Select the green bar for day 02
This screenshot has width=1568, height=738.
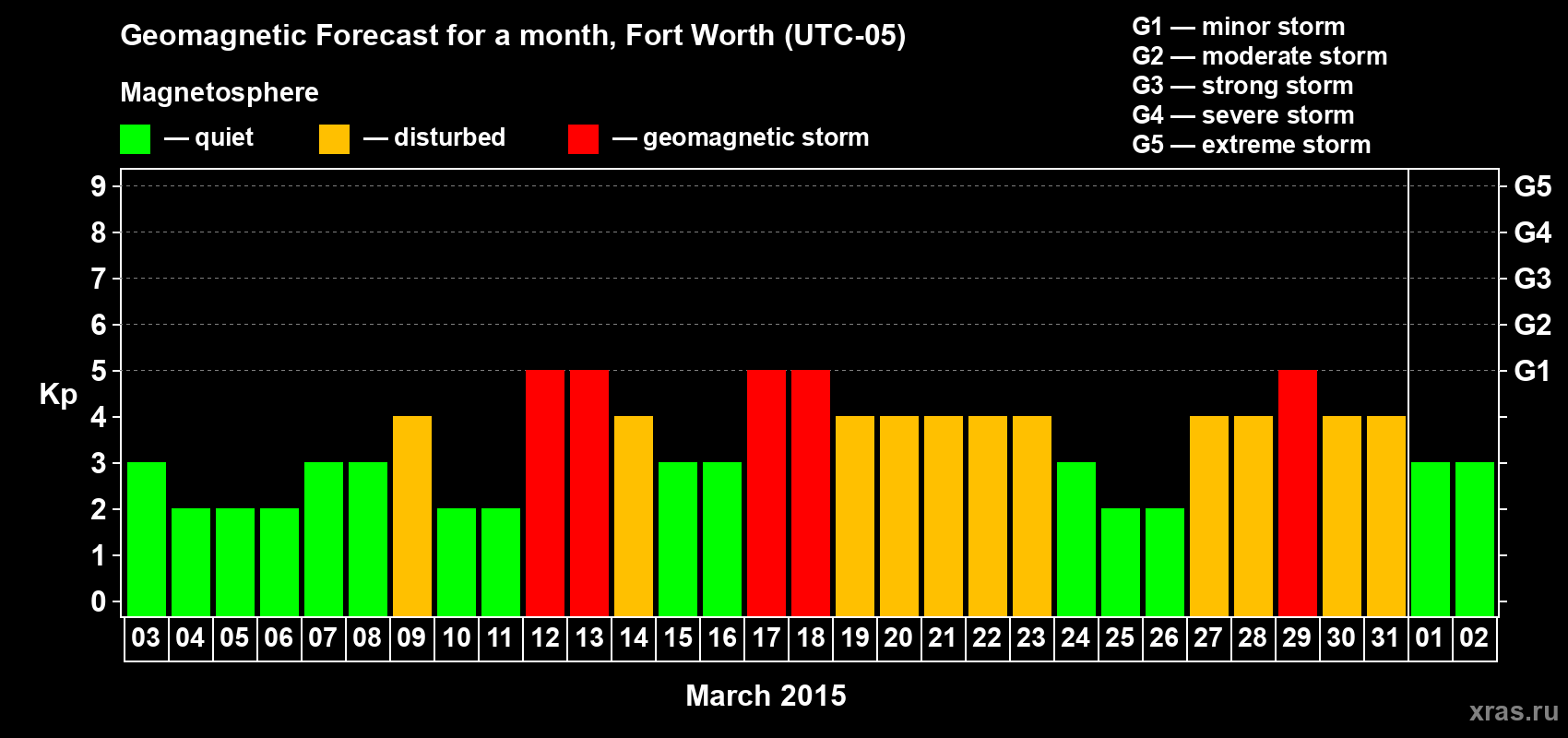pos(1475,539)
